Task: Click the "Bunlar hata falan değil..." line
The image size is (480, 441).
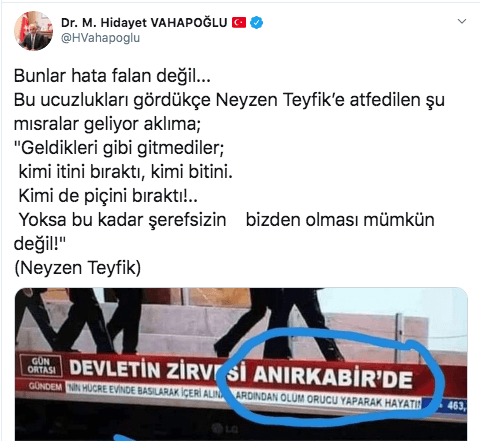Action: (x=112, y=76)
